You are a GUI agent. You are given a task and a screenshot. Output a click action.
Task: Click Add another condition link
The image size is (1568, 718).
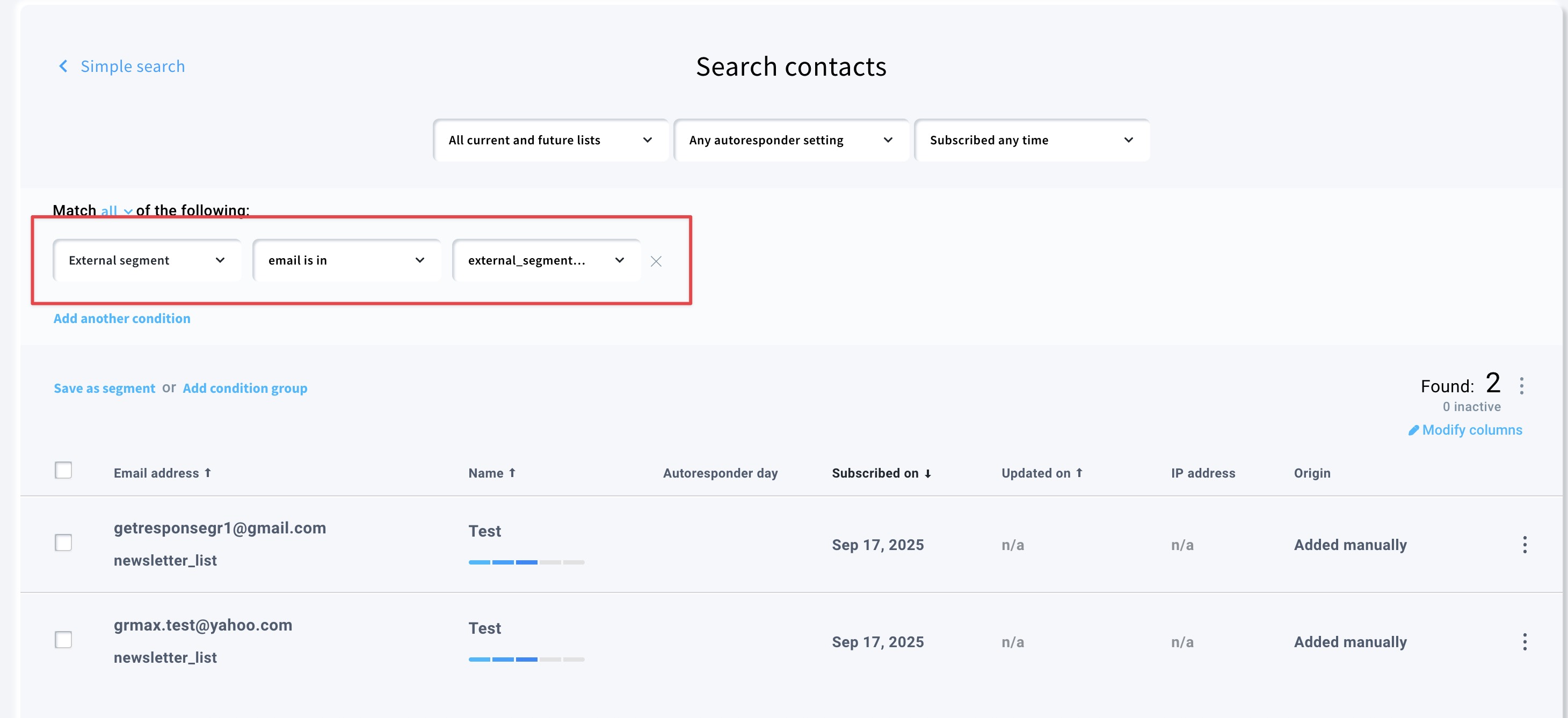[122, 318]
